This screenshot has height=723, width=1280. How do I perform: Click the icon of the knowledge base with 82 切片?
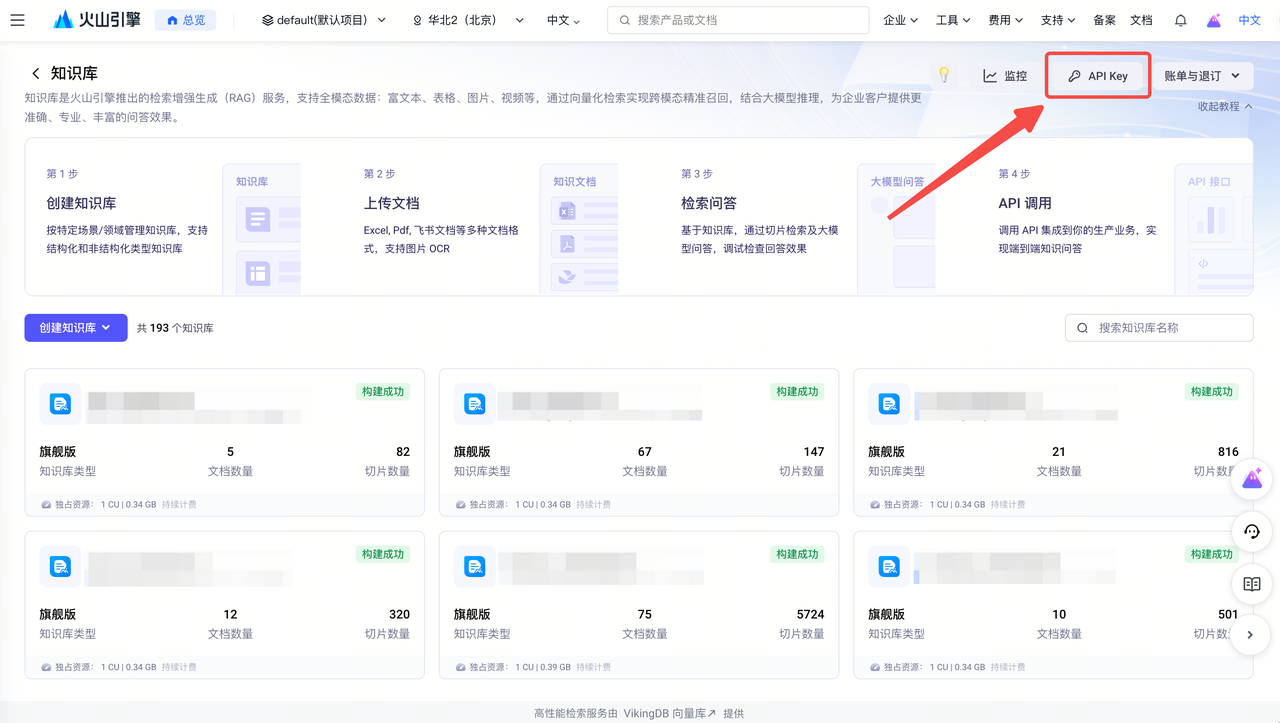point(60,404)
